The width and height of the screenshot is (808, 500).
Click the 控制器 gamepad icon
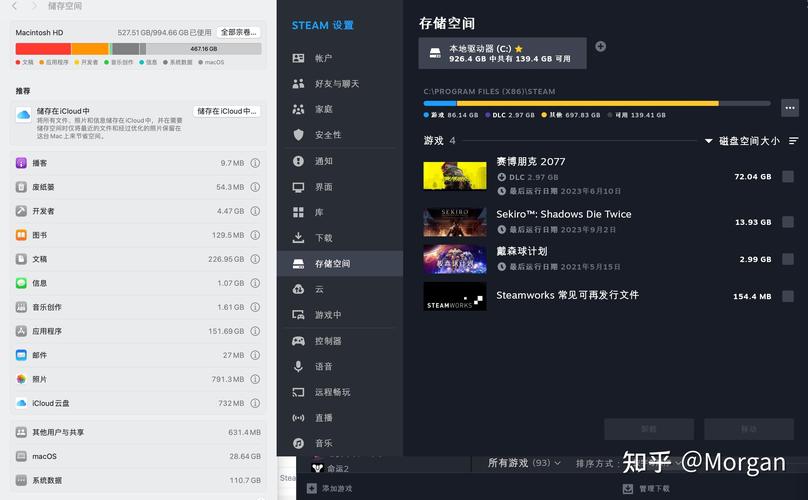pos(298,341)
